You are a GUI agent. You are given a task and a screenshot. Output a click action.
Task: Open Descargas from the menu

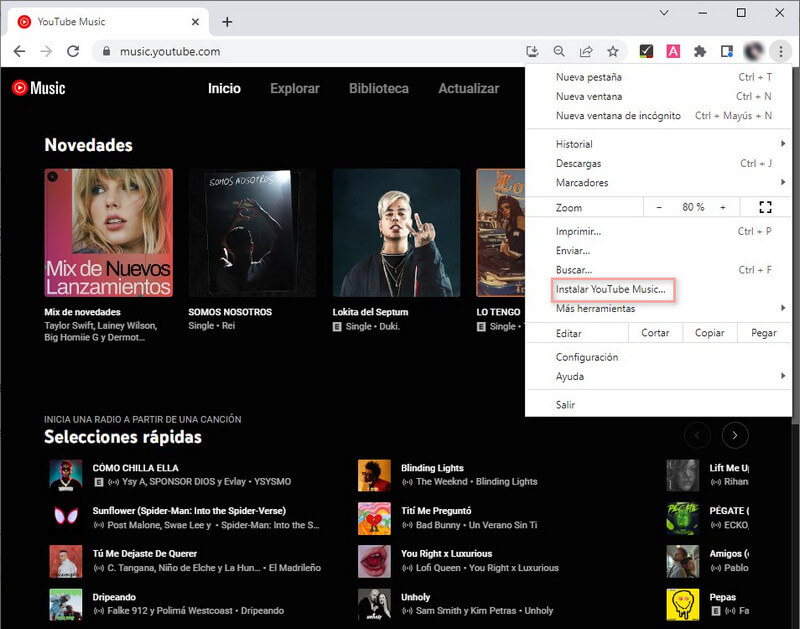coord(658,163)
